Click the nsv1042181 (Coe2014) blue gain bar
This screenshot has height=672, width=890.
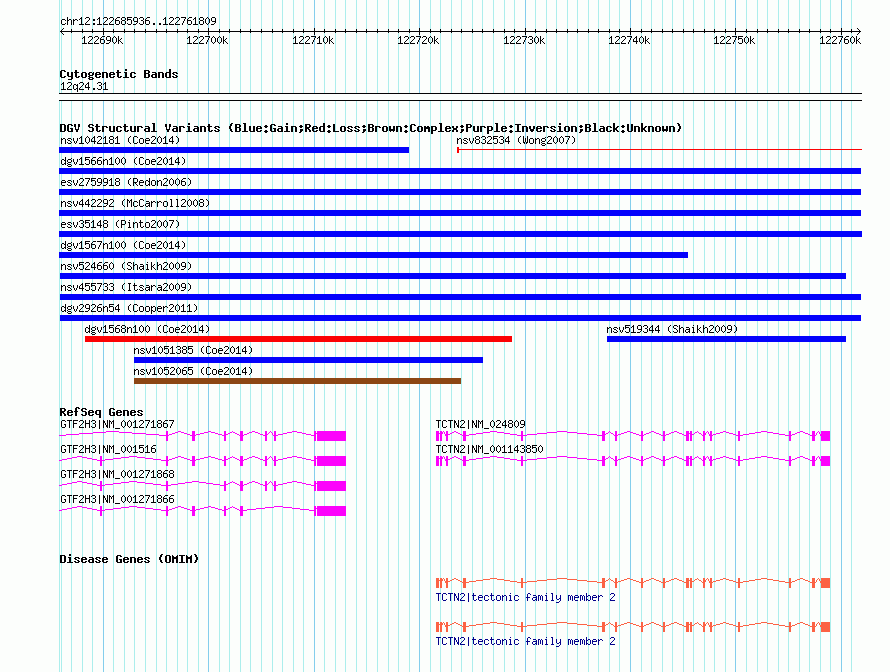[234, 150]
